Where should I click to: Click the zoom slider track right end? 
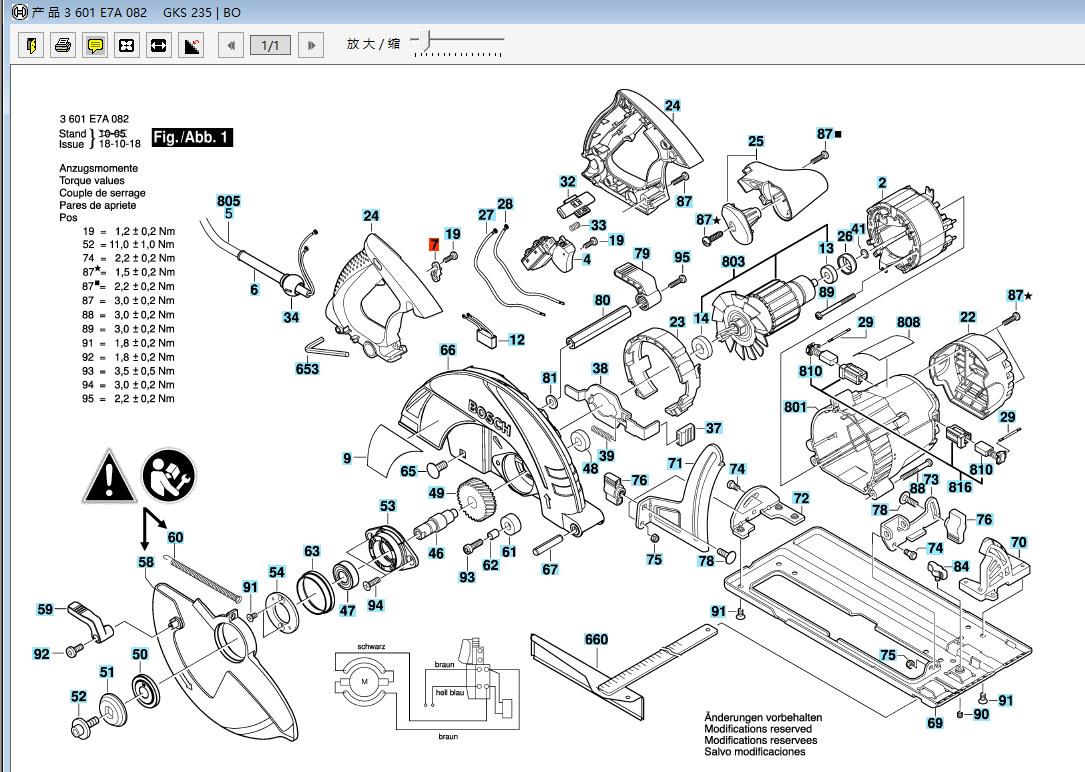pos(501,39)
